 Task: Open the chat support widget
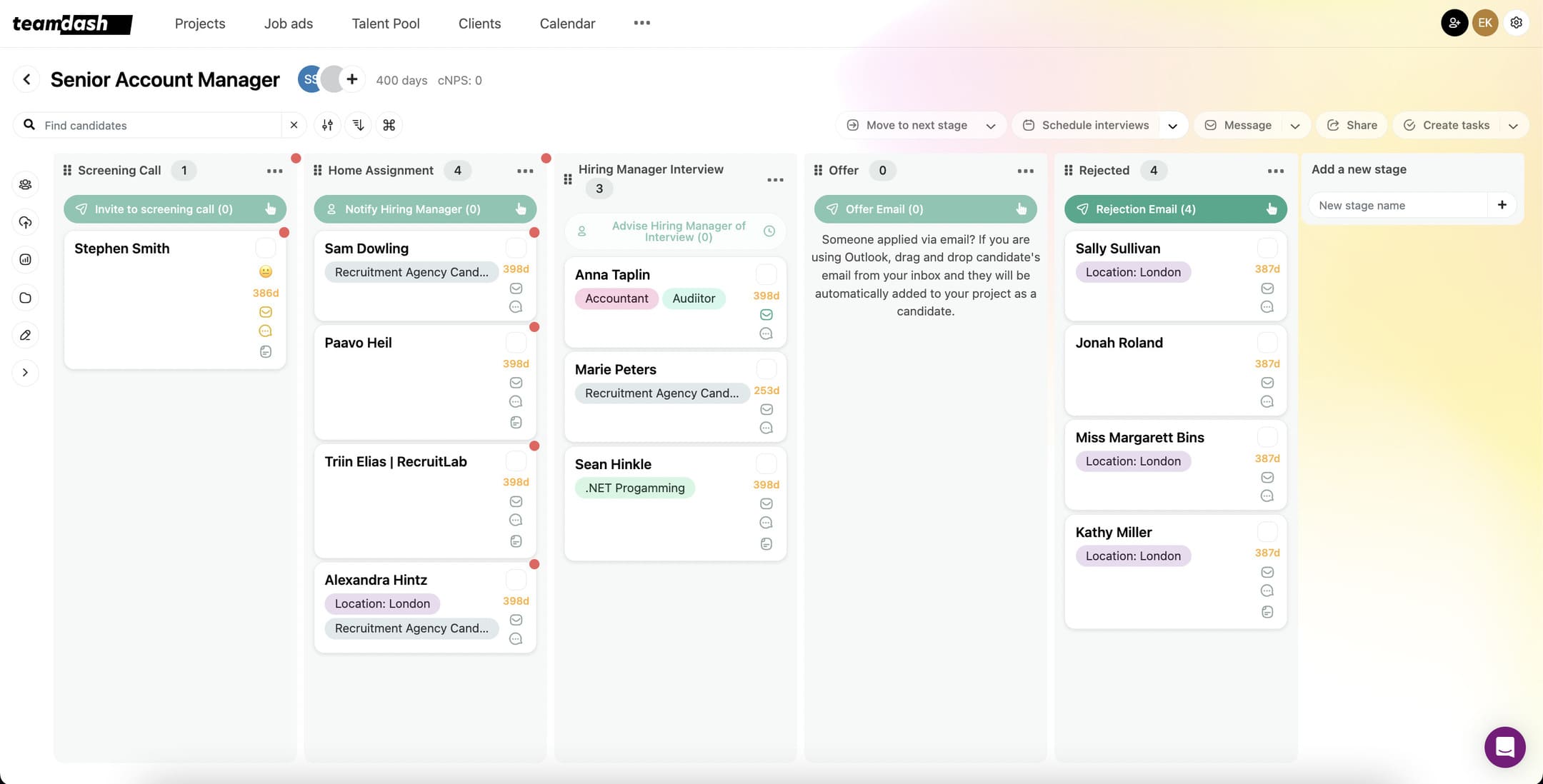[1504, 747]
